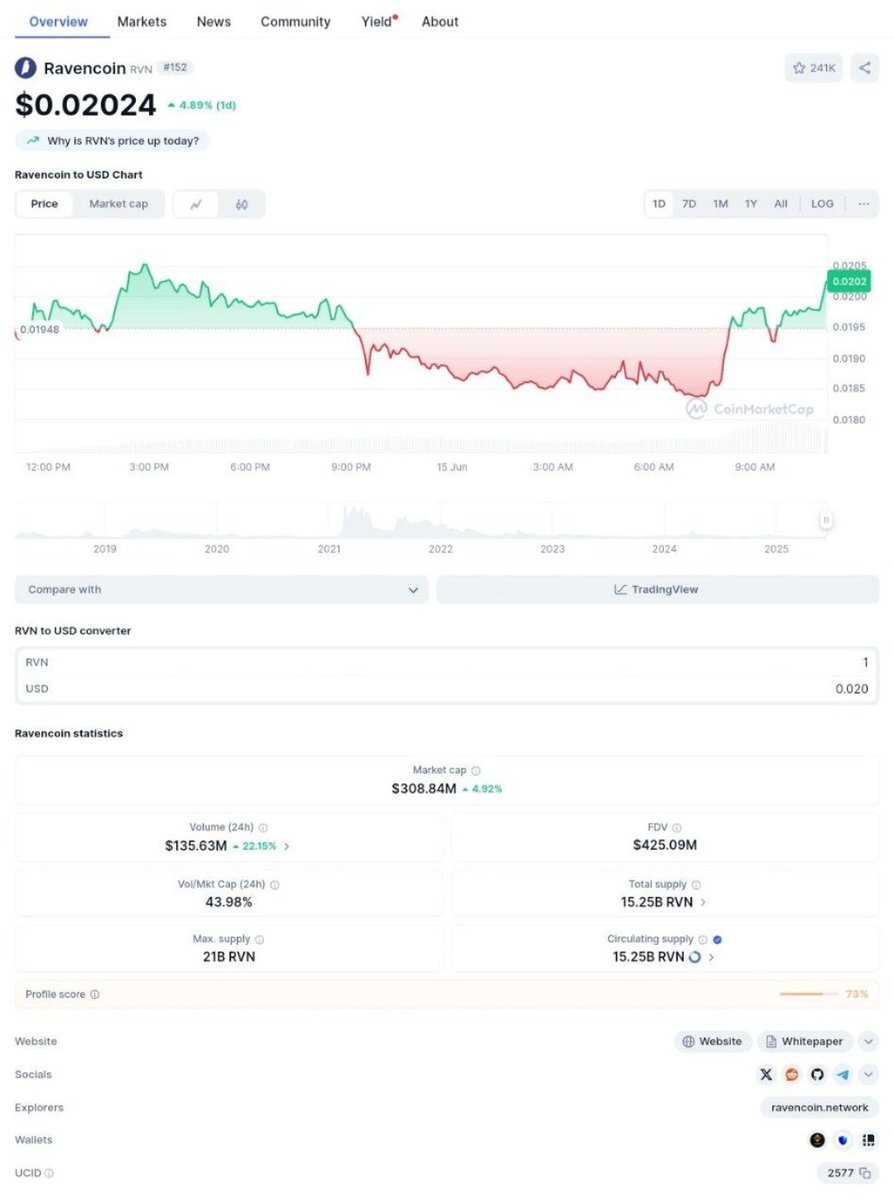
Task: Open the Reddit social link
Action: [x=792, y=1074]
